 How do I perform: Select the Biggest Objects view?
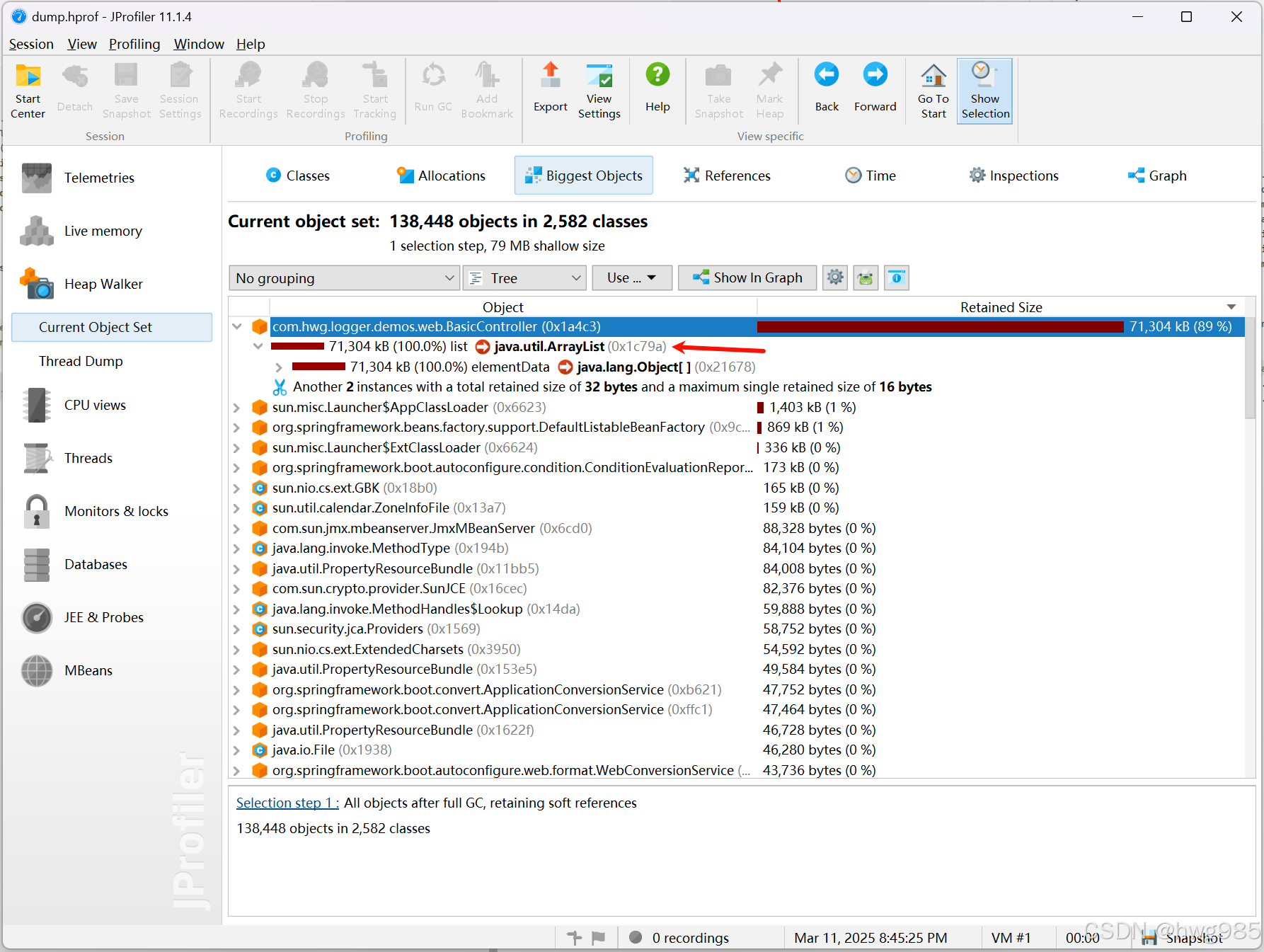584,176
